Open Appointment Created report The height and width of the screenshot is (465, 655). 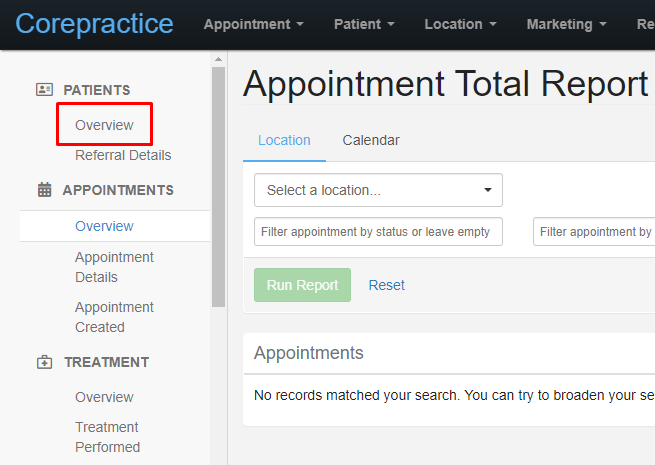pos(114,317)
